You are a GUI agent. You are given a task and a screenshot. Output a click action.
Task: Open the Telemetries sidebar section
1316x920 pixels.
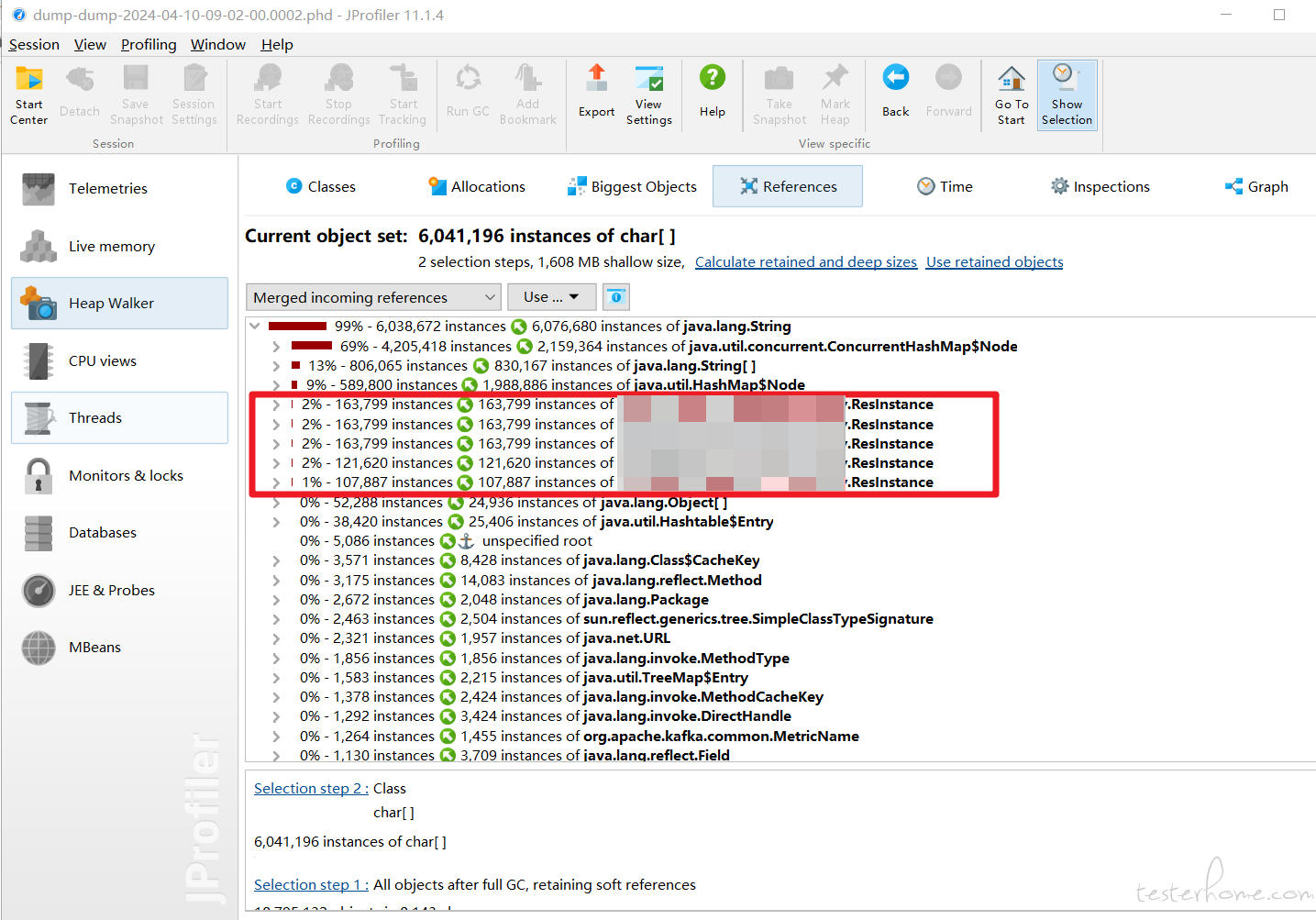tap(119, 188)
